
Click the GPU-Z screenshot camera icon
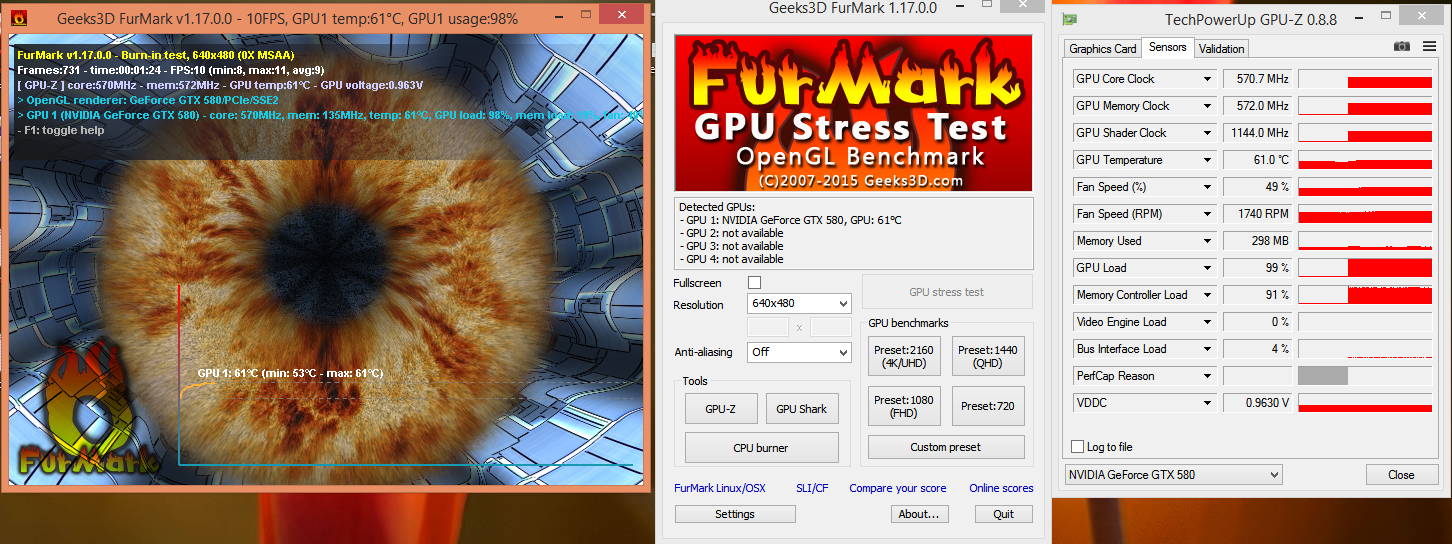(x=1402, y=47)
